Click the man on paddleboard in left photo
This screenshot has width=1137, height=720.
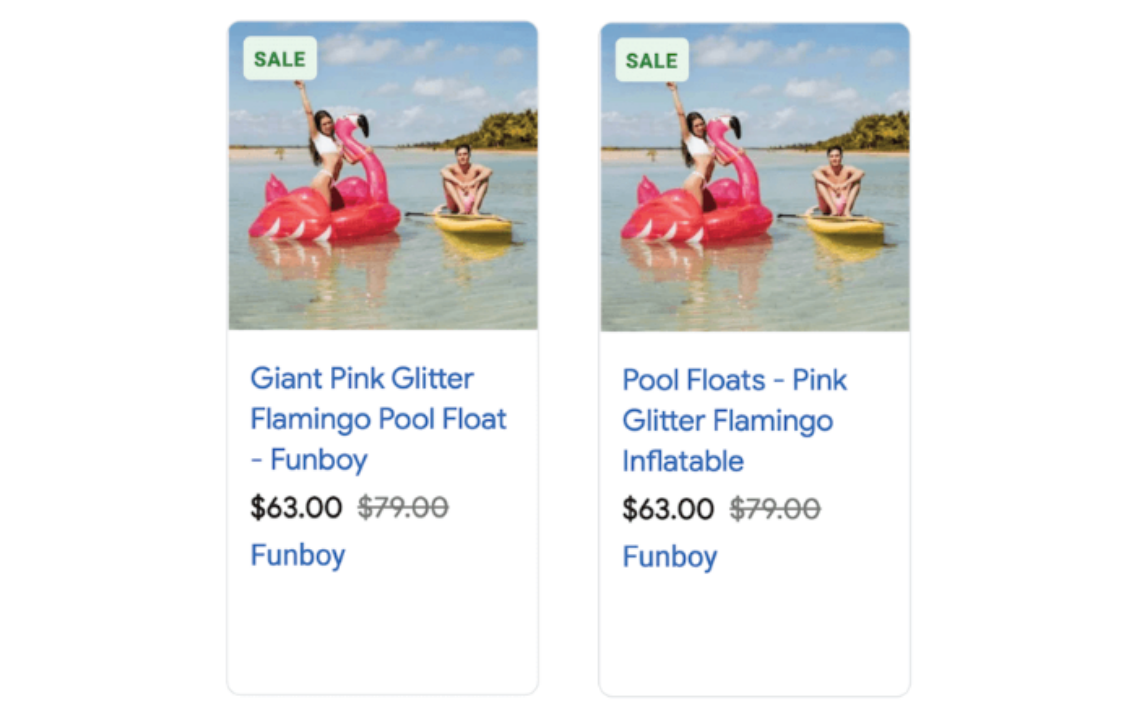tap(465, 180)
